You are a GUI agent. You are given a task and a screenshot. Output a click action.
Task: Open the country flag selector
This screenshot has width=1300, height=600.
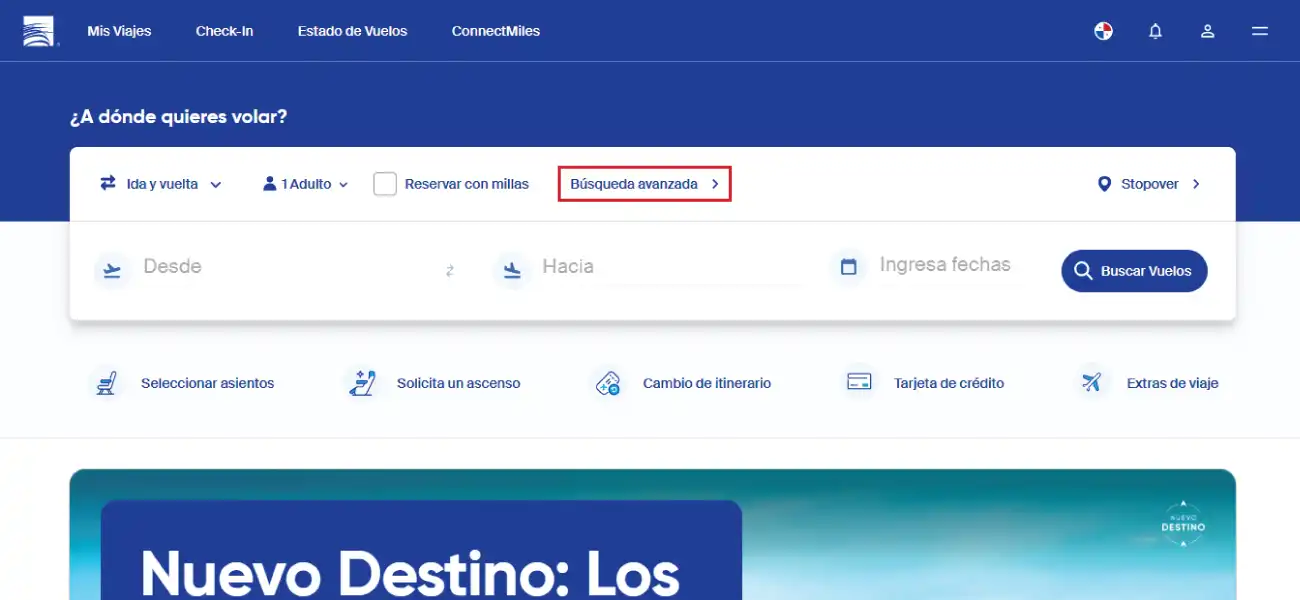(1103, 31)
